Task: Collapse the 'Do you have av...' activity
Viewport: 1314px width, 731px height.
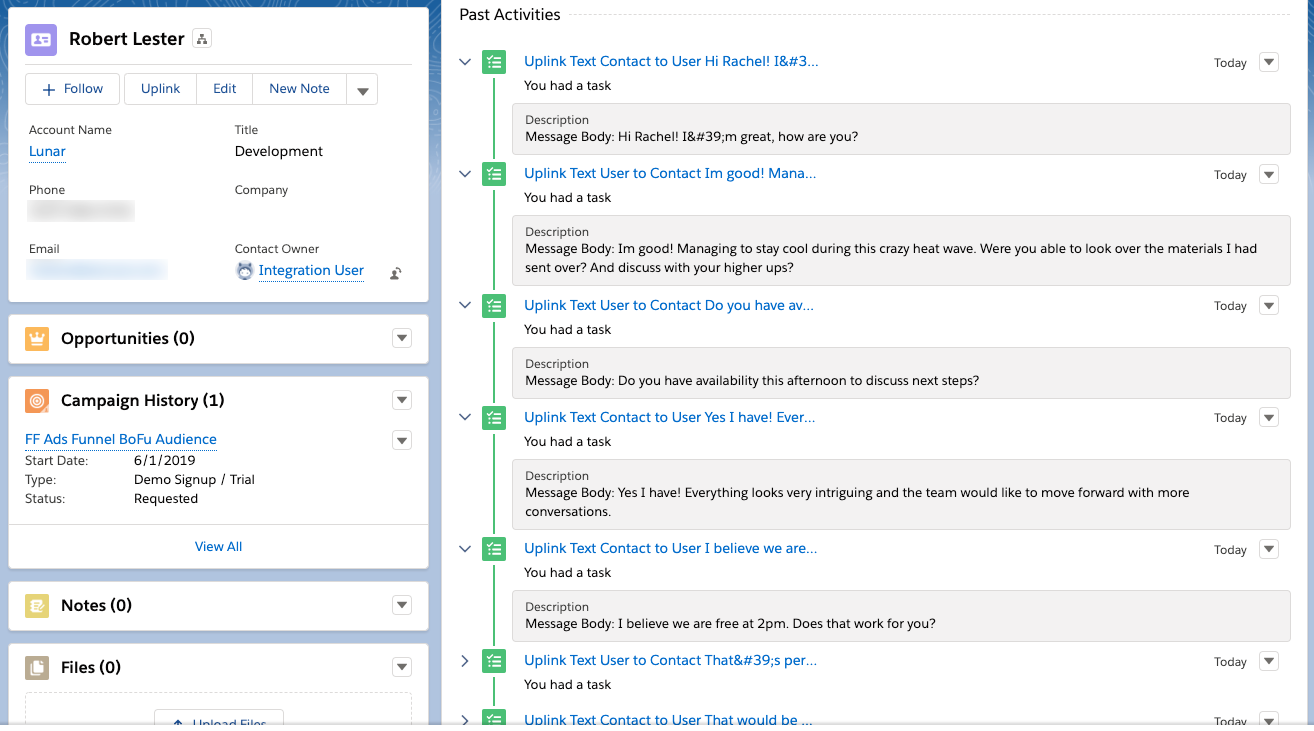Action: [x=465, y=306]
